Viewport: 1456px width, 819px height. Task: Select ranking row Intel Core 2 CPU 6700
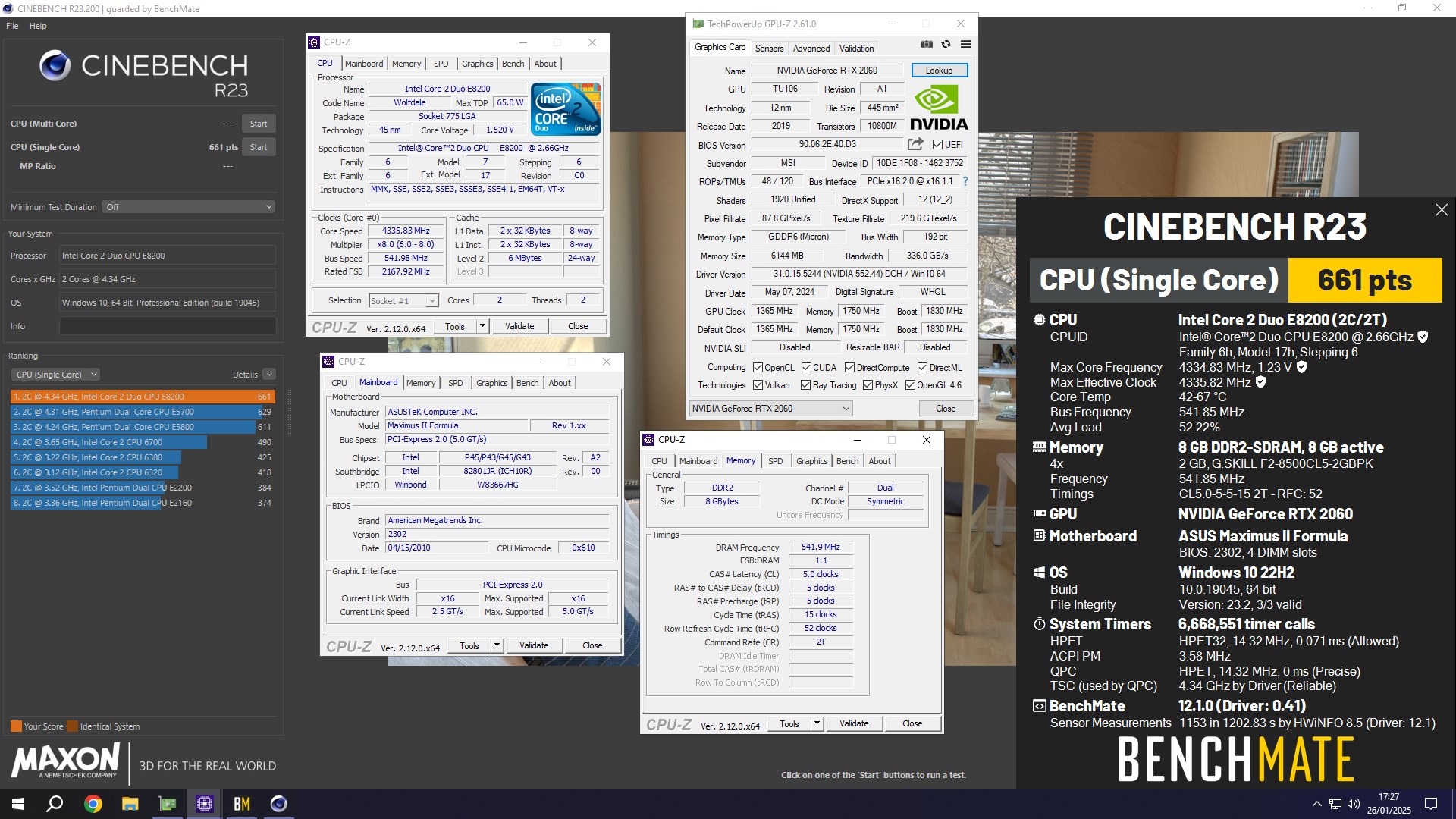142,442
